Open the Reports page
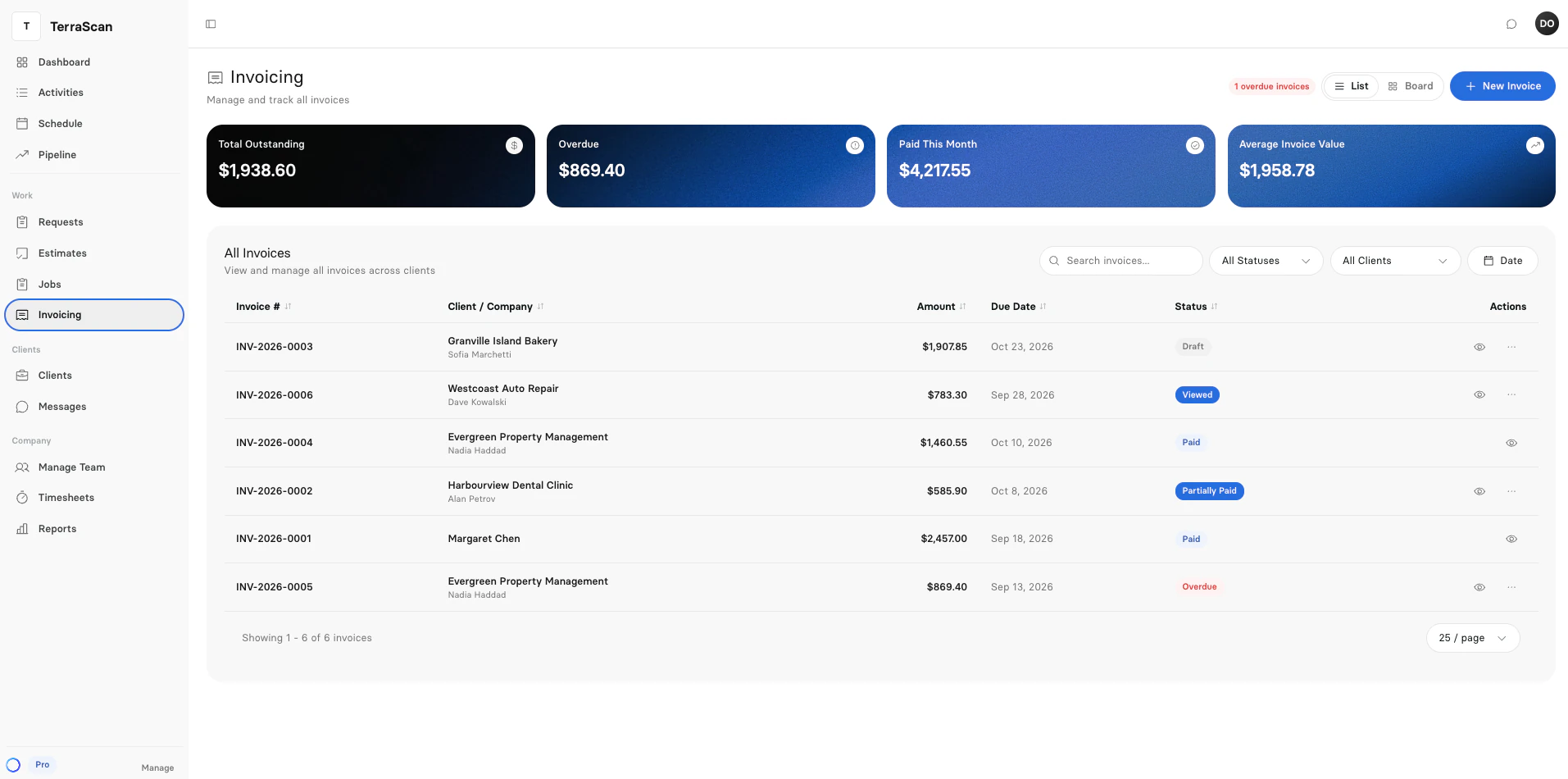Viewport: 1568px width, 779px height. pyautogui.click(x=94, y=529)
